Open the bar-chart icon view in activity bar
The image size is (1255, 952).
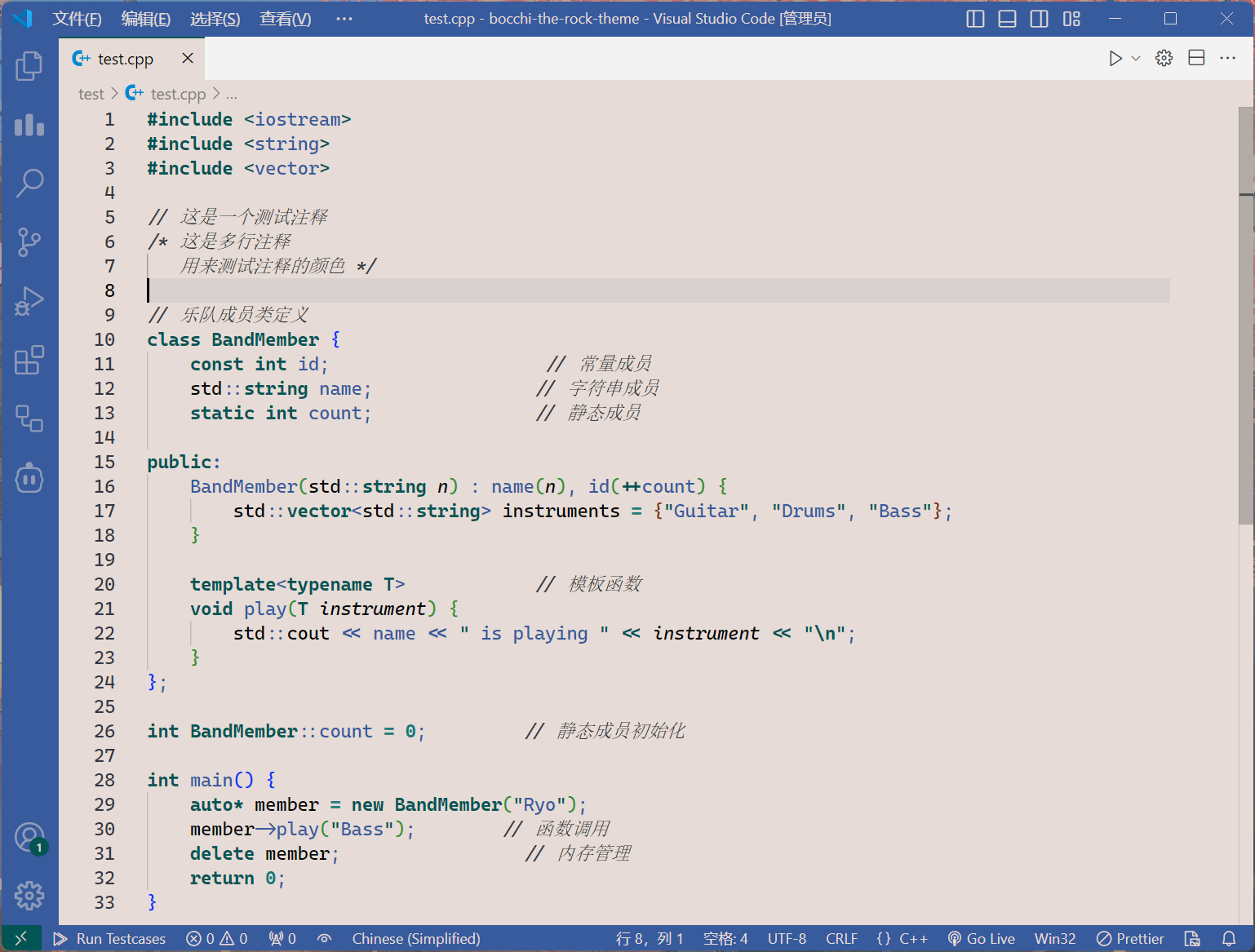coord(29,125)
